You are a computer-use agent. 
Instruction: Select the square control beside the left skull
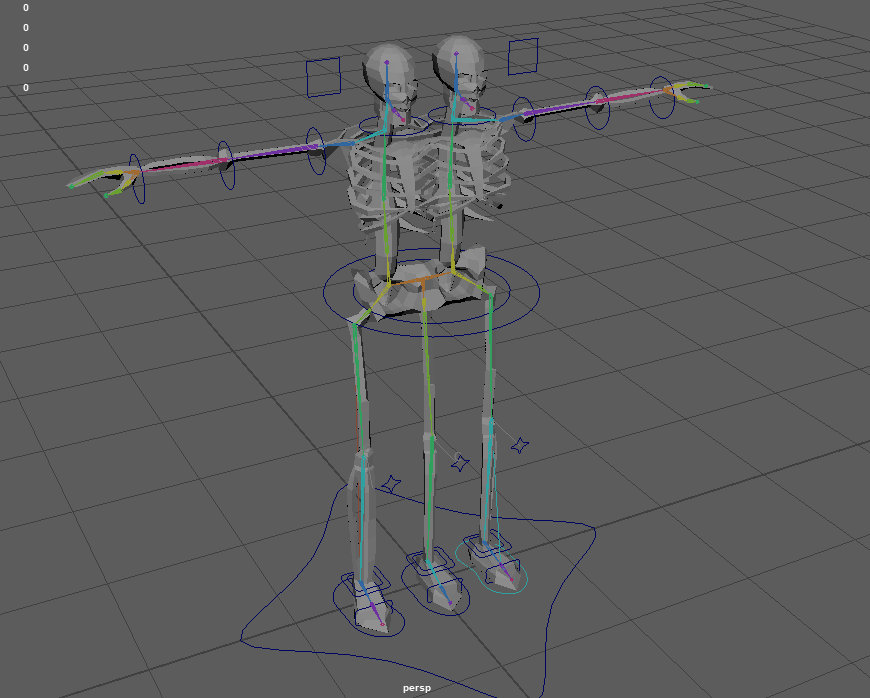click(x=323, y=77)
